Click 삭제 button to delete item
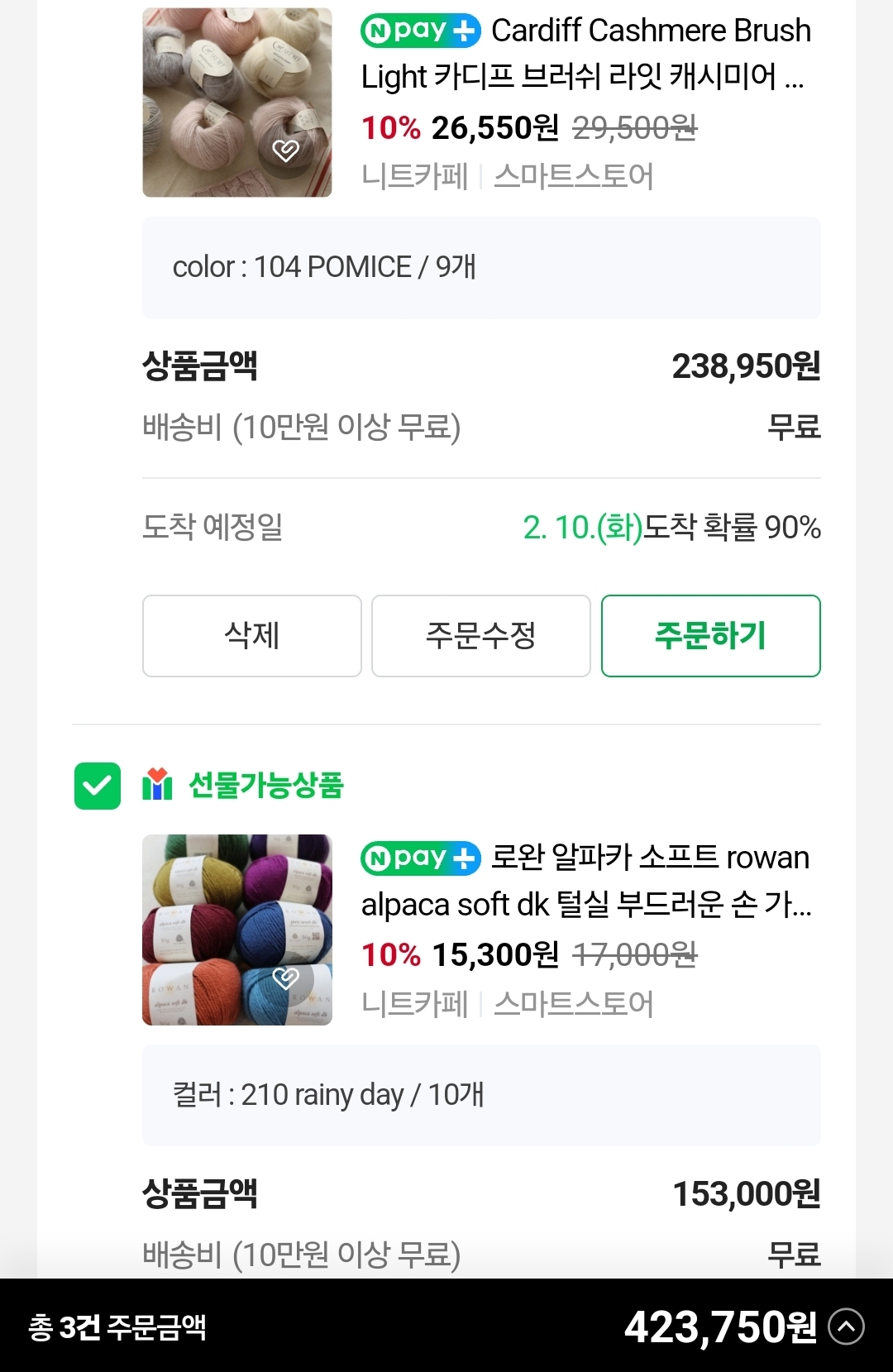 click(x=251, y=636)
